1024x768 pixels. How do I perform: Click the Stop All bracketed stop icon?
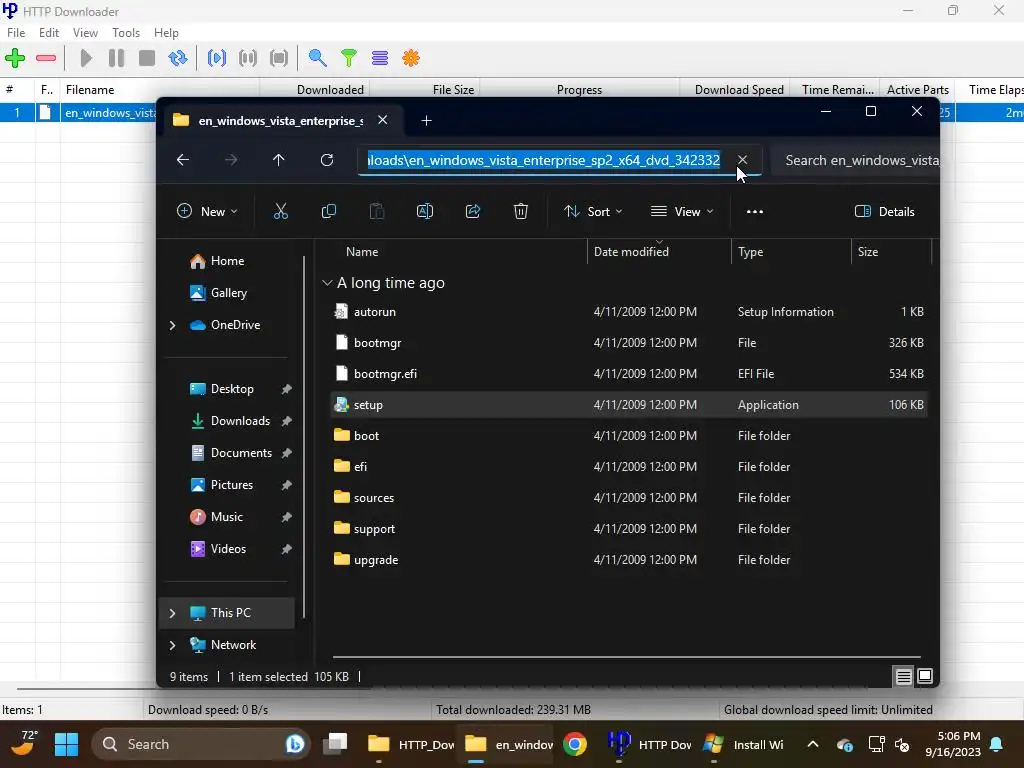click(279, 58)
